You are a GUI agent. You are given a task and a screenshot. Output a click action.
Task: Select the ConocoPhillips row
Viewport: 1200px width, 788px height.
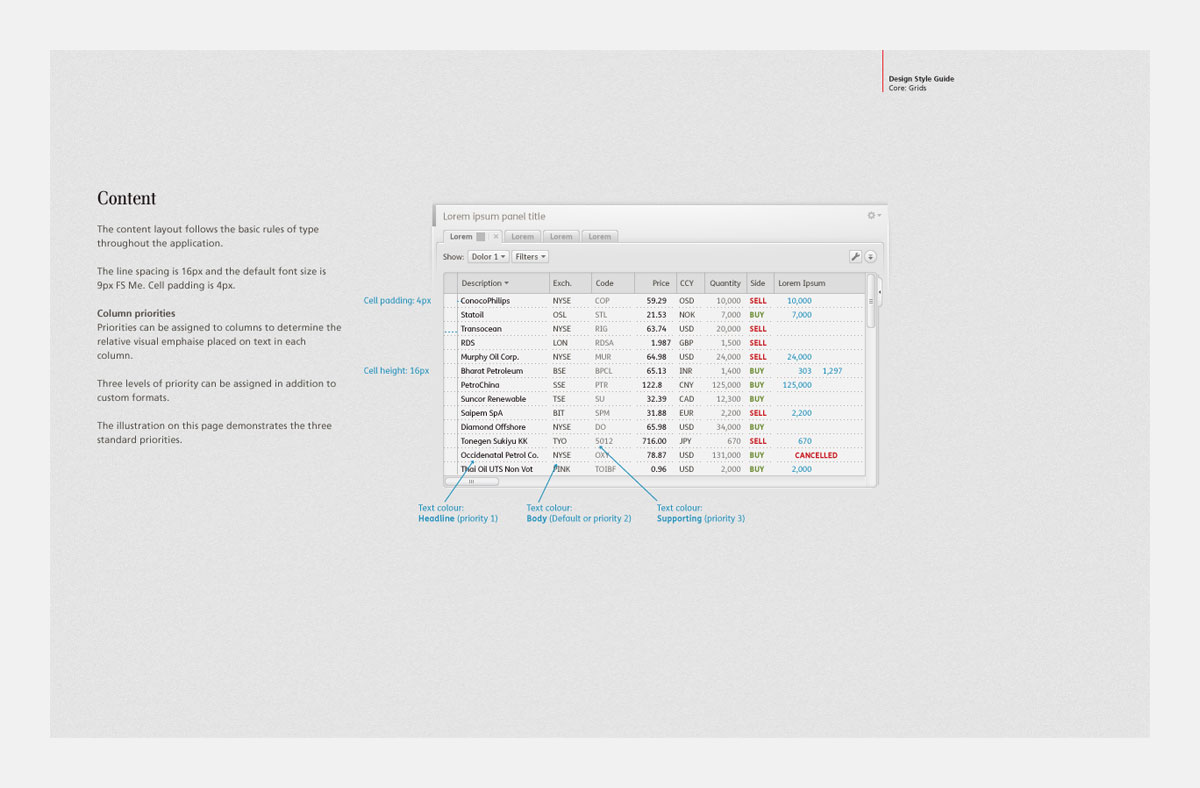[654, 300]
